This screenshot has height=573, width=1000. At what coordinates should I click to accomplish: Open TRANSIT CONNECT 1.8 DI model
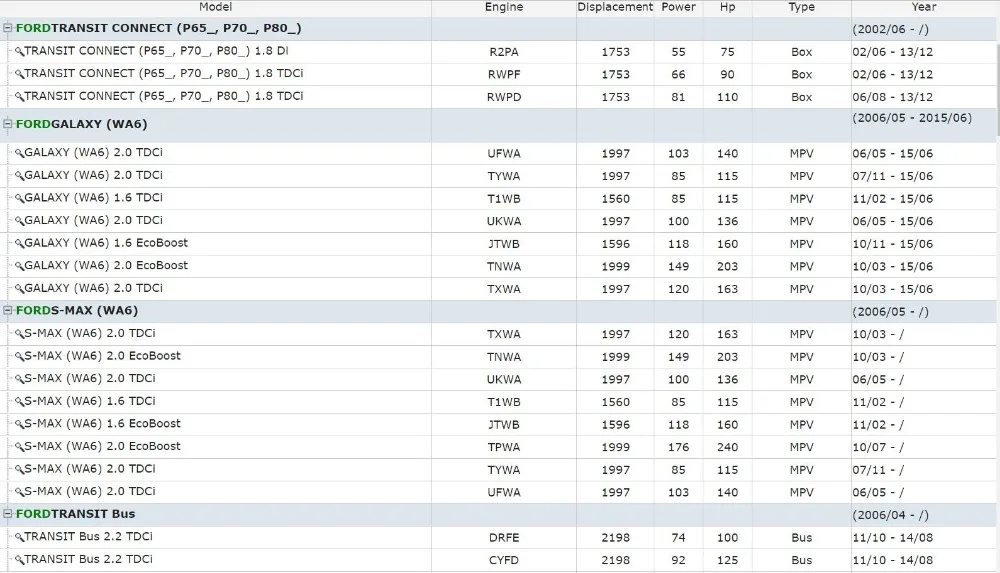pyautogui.click(x=156, y=51)
